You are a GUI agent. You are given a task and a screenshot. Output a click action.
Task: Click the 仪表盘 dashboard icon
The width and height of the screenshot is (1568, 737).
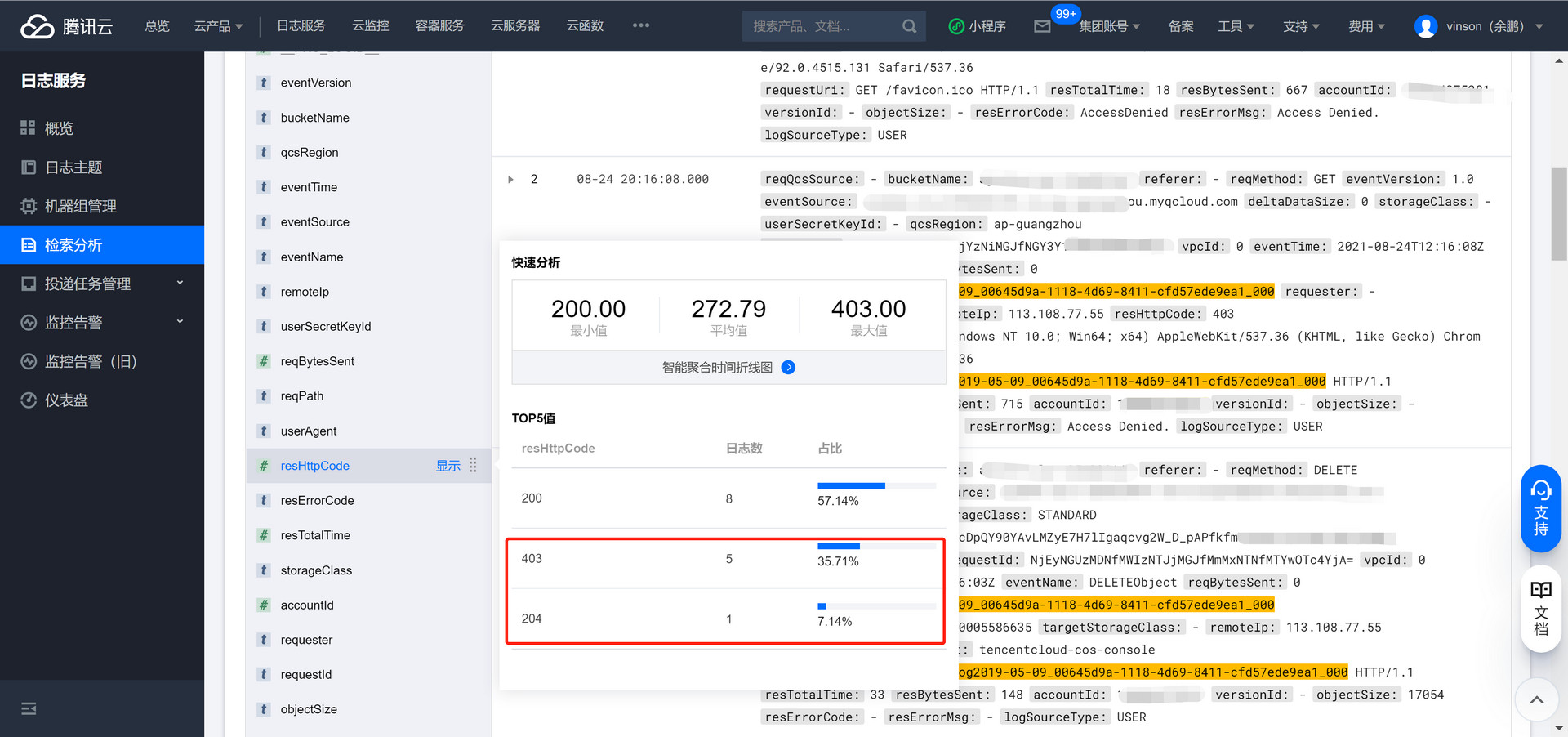pos(28,400)
